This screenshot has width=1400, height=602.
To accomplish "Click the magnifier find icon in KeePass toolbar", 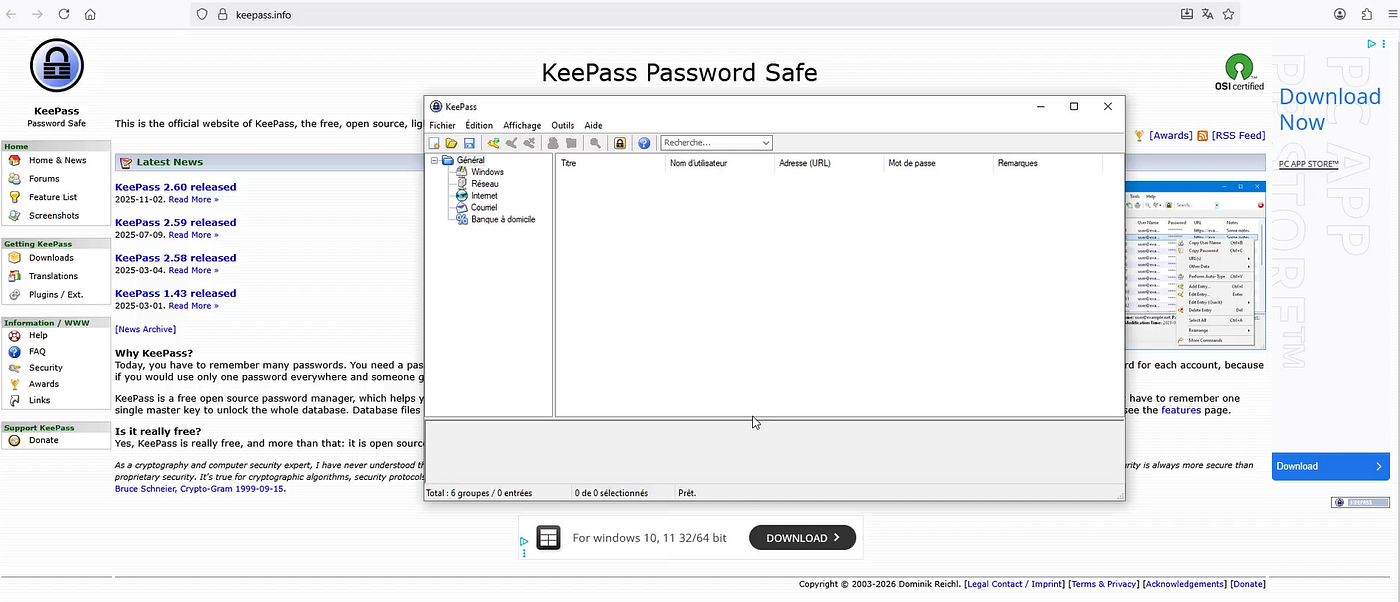I will [x=595, y=143].
